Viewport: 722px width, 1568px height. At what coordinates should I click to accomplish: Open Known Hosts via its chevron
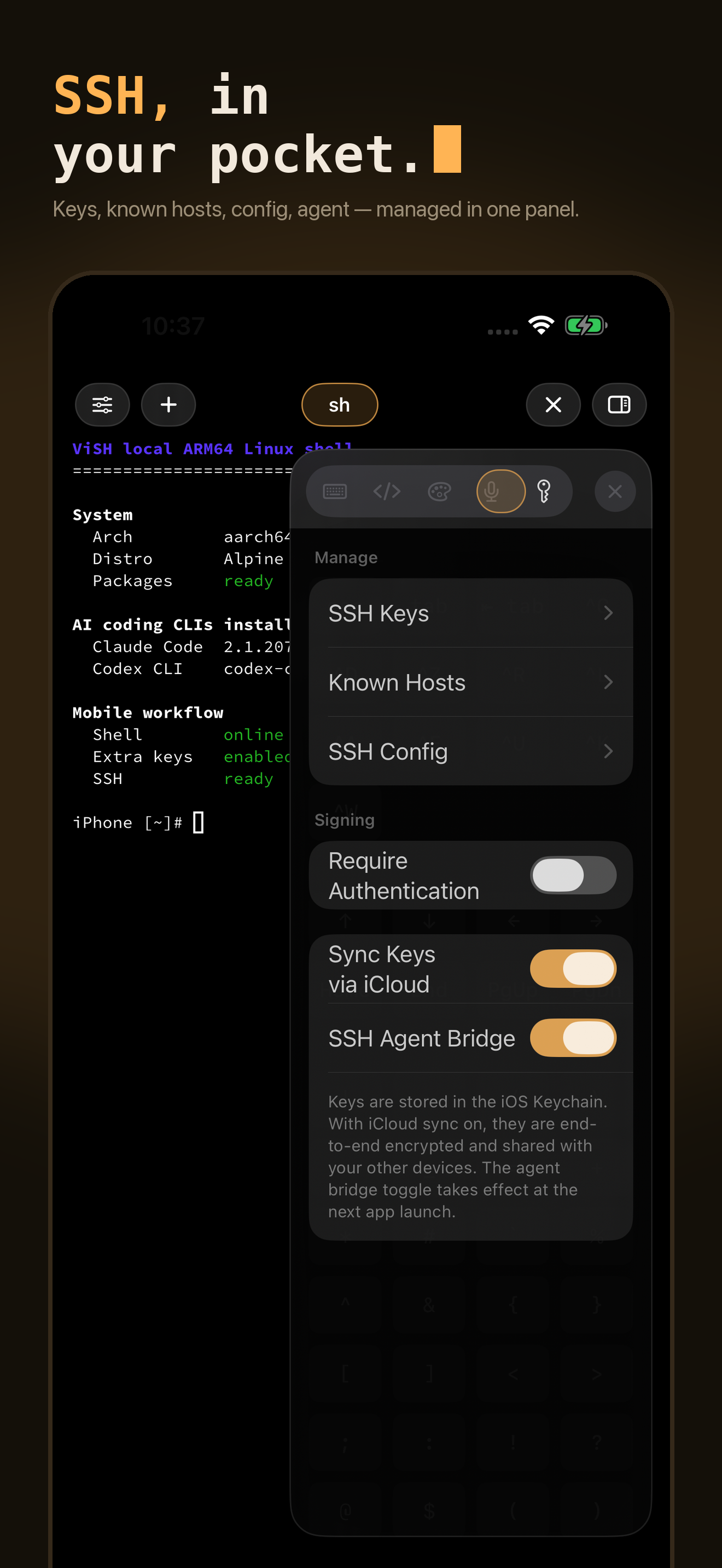click(x=608, y=682)
